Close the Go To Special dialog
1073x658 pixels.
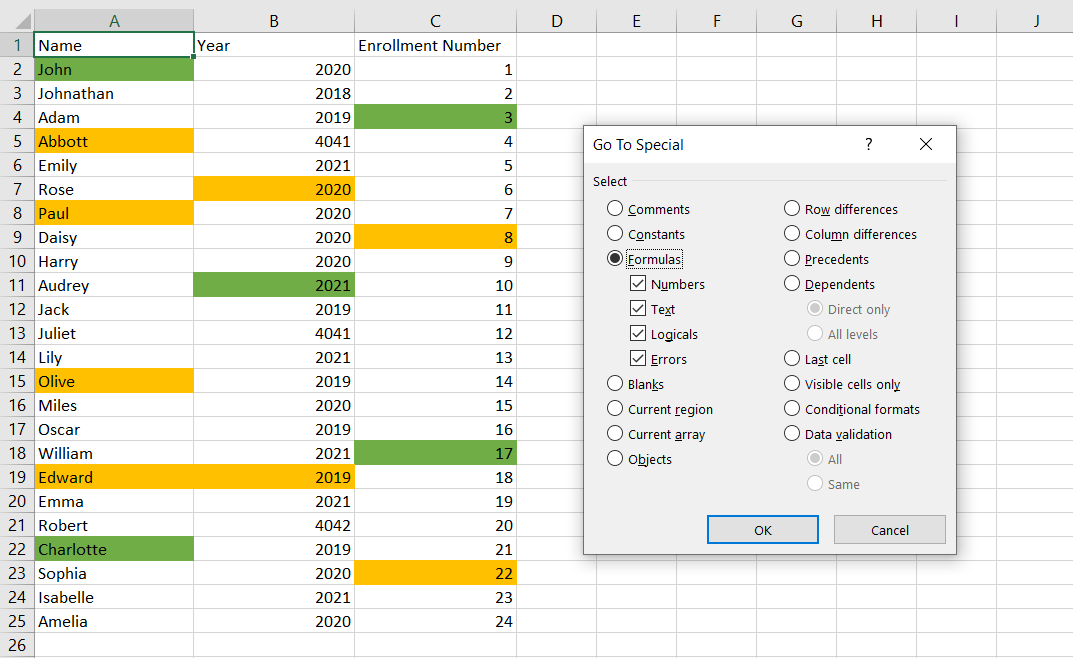[926, 144]
